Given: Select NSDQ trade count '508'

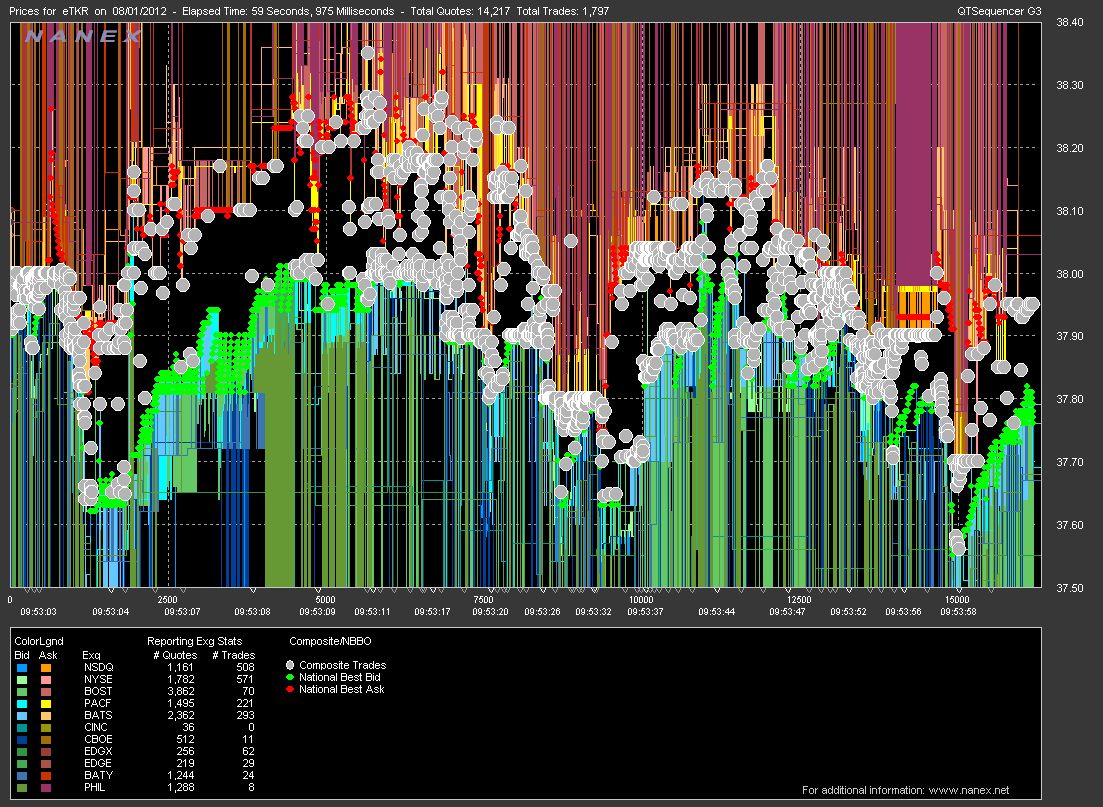Looking at the screenshot, I should 246,667.
